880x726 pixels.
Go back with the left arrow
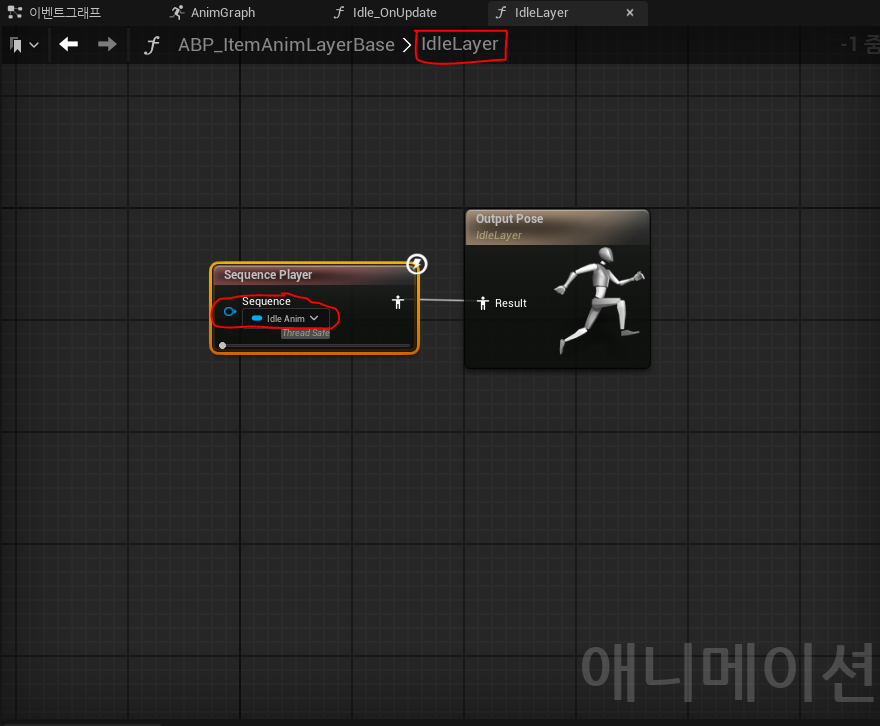point(68,44)
